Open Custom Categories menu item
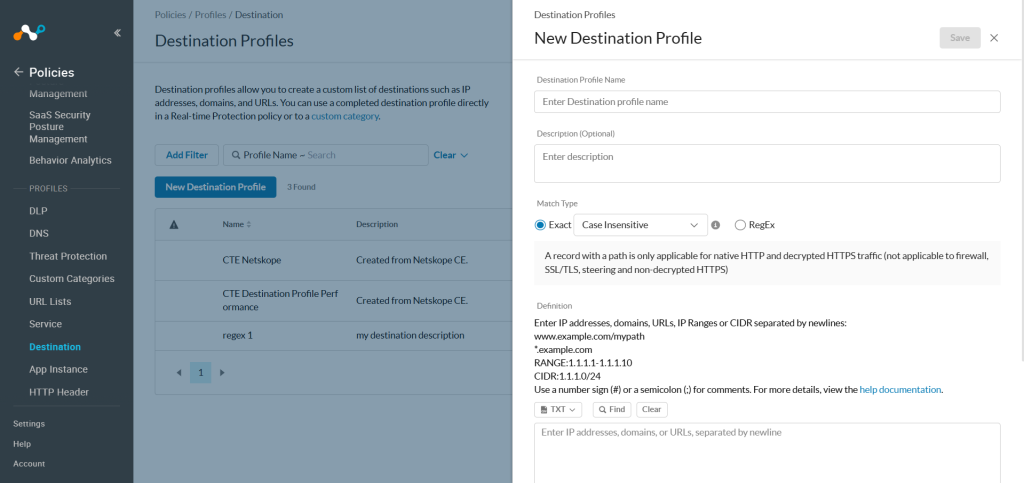 point(72,279)
